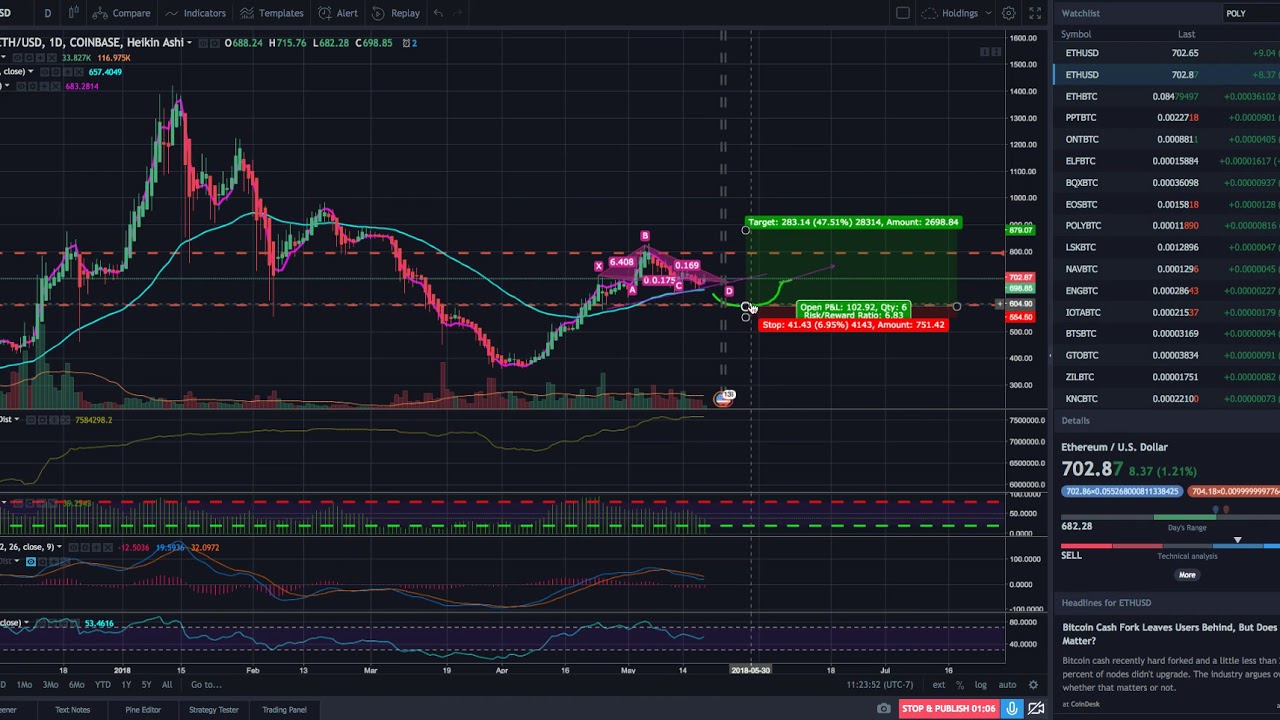Click Stop & Publish recording button

pos(948,709)
